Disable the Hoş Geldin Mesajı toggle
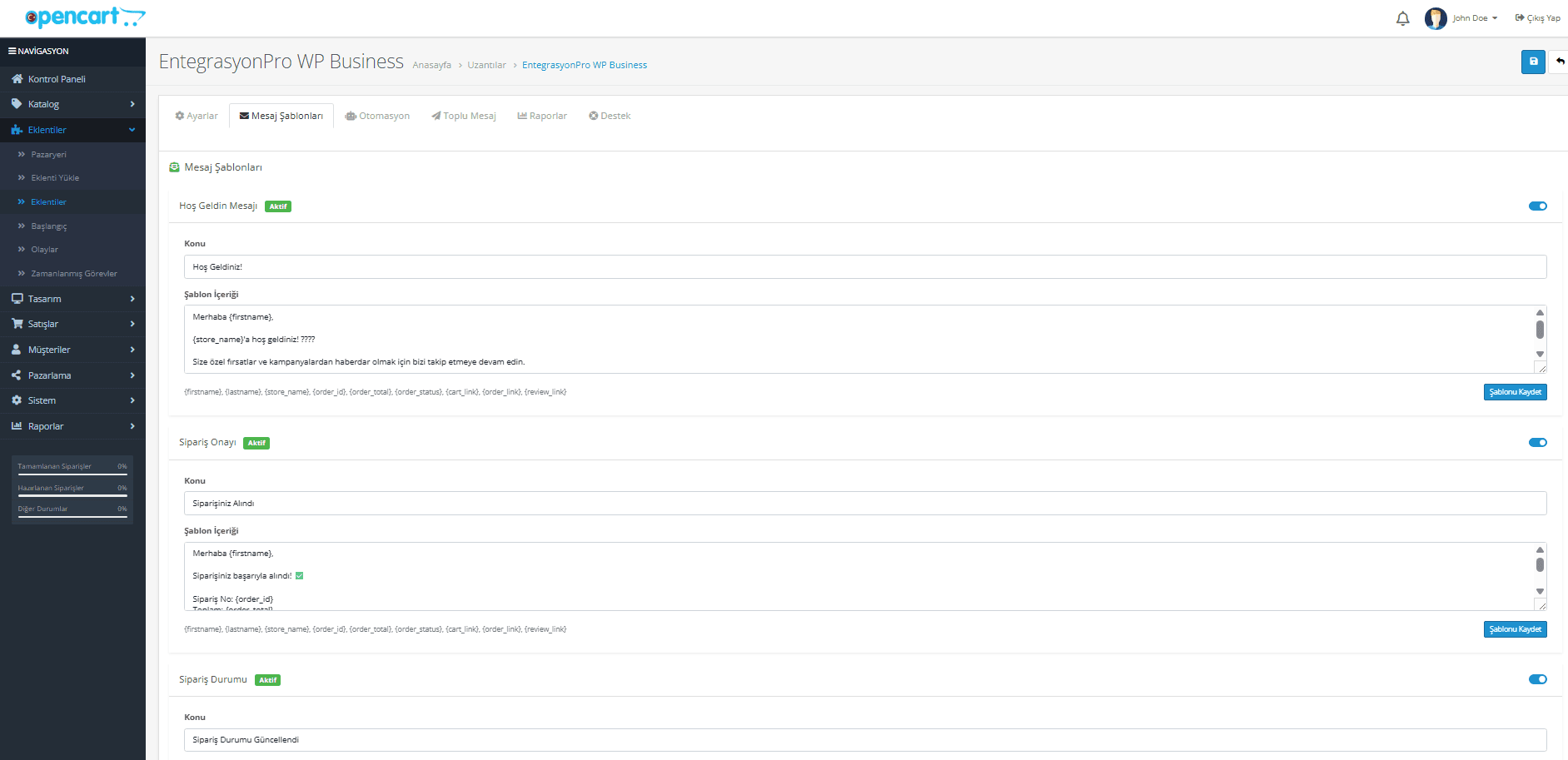This screenshot has width=1568, height=760. pyautogui.click(x=1538, y=206)
